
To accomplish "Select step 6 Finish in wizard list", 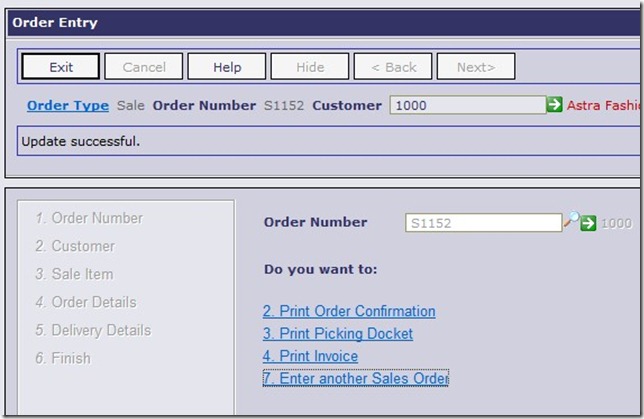I will pos(63,358).
